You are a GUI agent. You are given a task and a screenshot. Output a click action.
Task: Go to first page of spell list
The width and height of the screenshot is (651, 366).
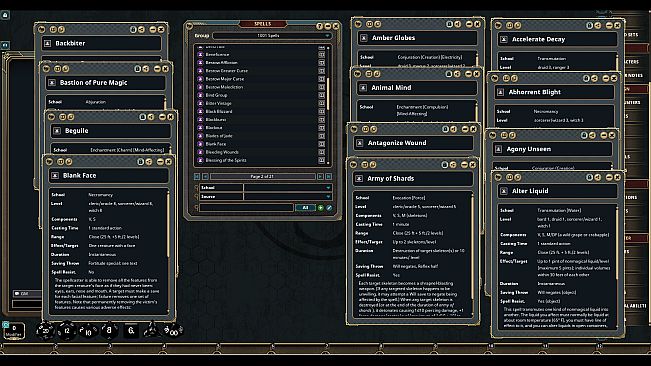coord(197,176)
